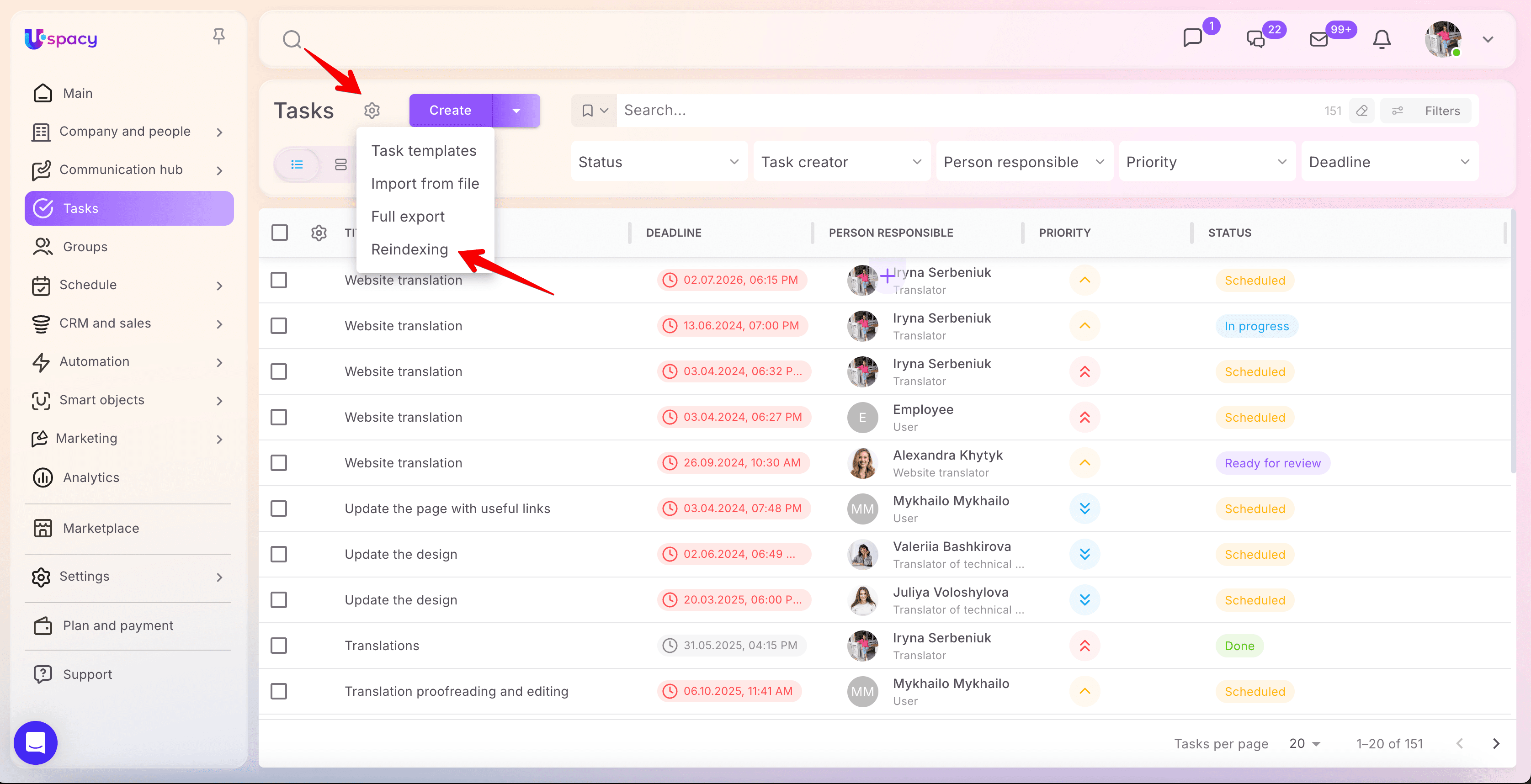Pin the sidebar with the pin icon
Image resolution: width=1531 pixels, height=784 pixels.
point(219,37)
